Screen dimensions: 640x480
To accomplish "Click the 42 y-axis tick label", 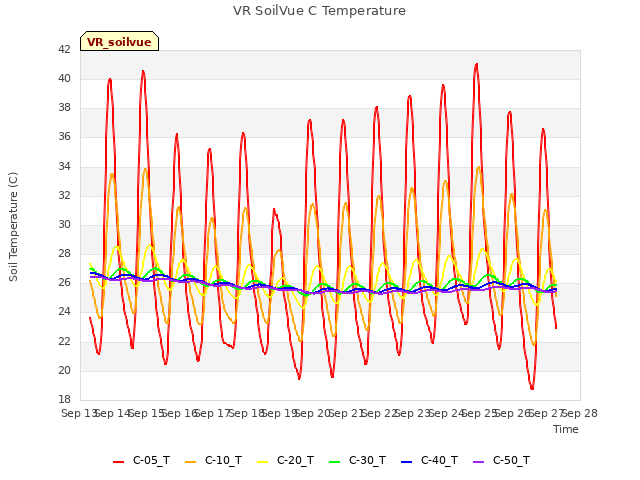I will (x=64, y=49).
